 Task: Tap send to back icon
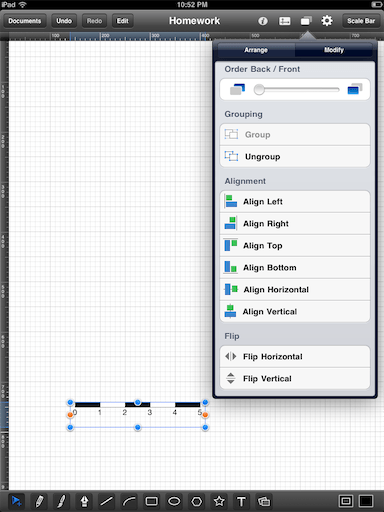point(237,89)
